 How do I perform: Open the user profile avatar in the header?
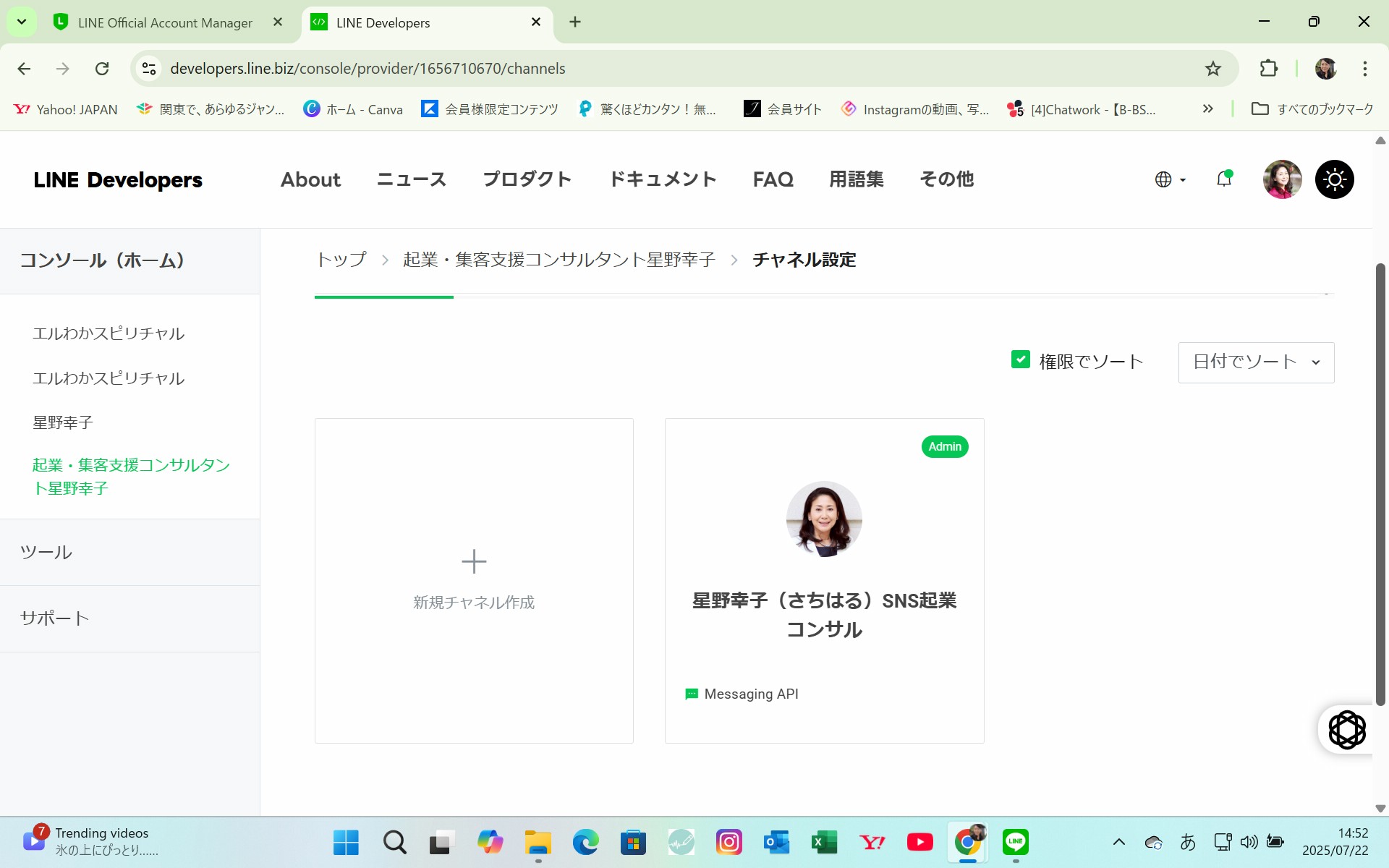click(1282, 179)
